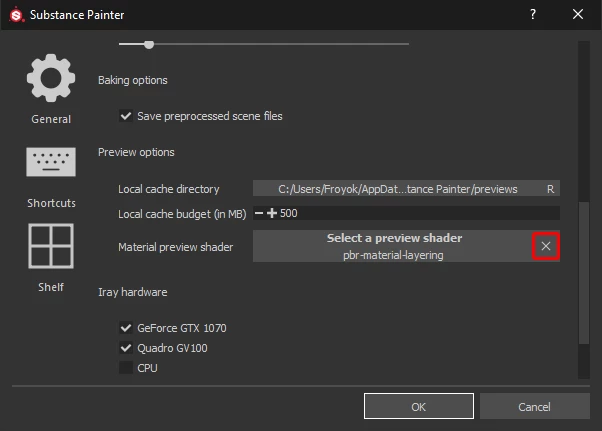Click the Baking options heading
602x431 pixels.
[132, 80]
